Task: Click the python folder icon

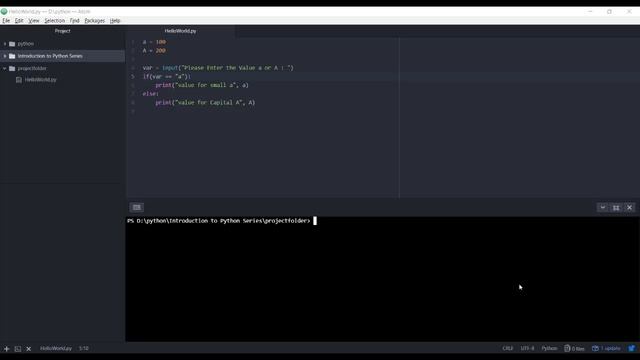Action: coord(12,44)
